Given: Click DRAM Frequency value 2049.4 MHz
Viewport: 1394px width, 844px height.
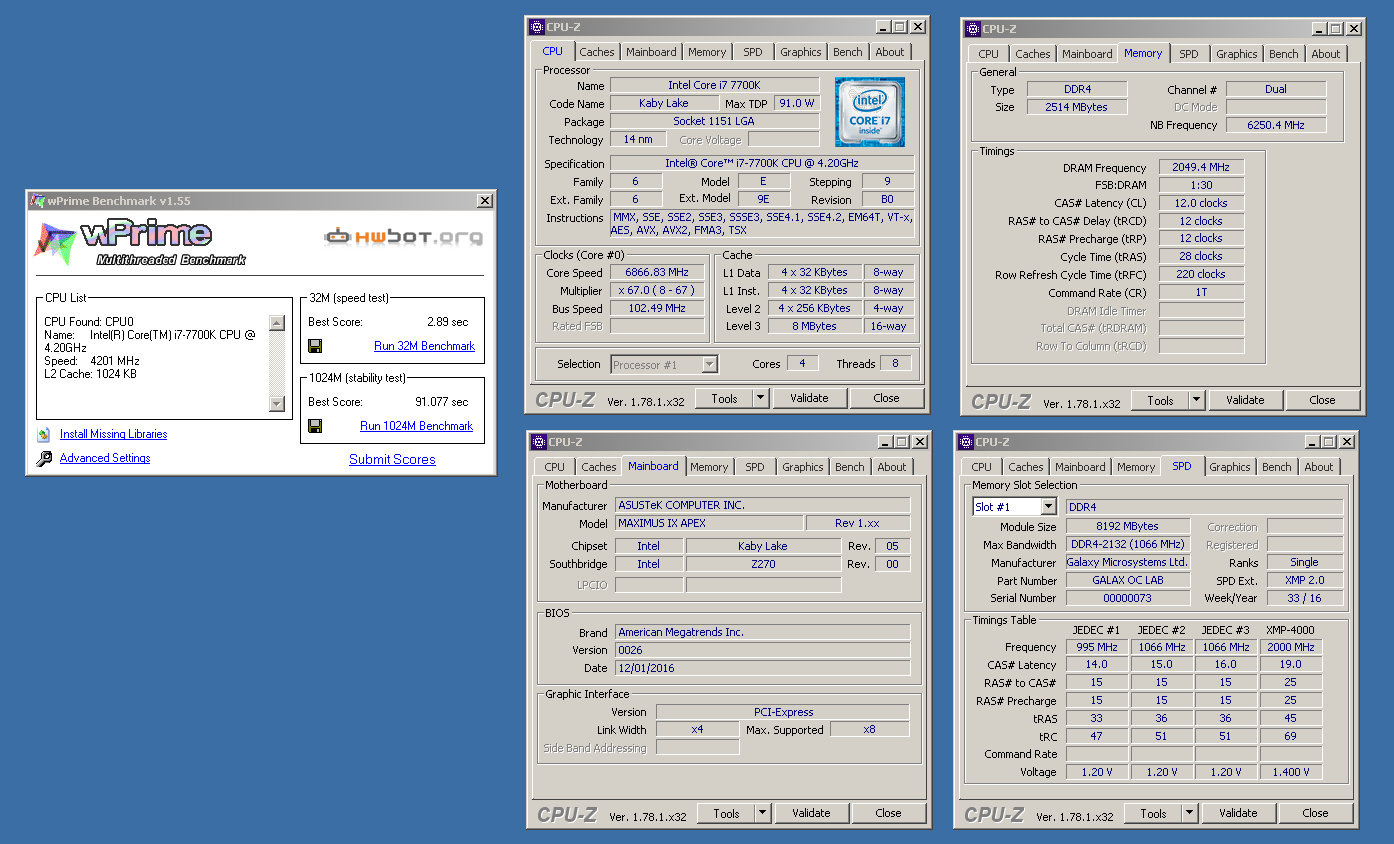Looking at the screenshot, I should pos(1201,167).
